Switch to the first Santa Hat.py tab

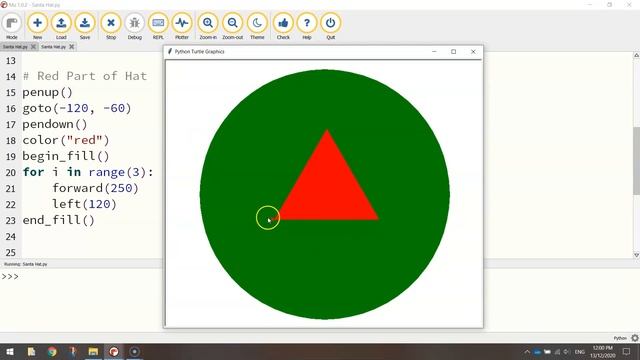pos(16,47)
